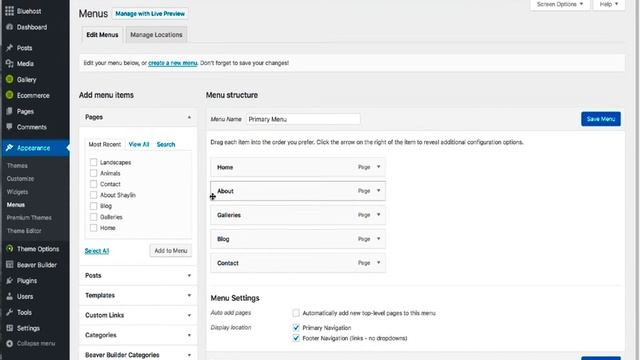Click into the Menu Name field
Image resolution: width=640 pixels, height=360 pixels.
point(303,119)
